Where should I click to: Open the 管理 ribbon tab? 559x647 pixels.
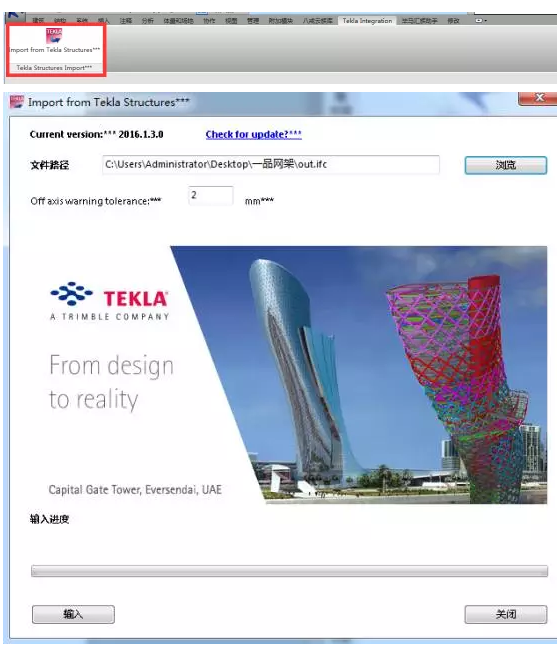point(253,21)
